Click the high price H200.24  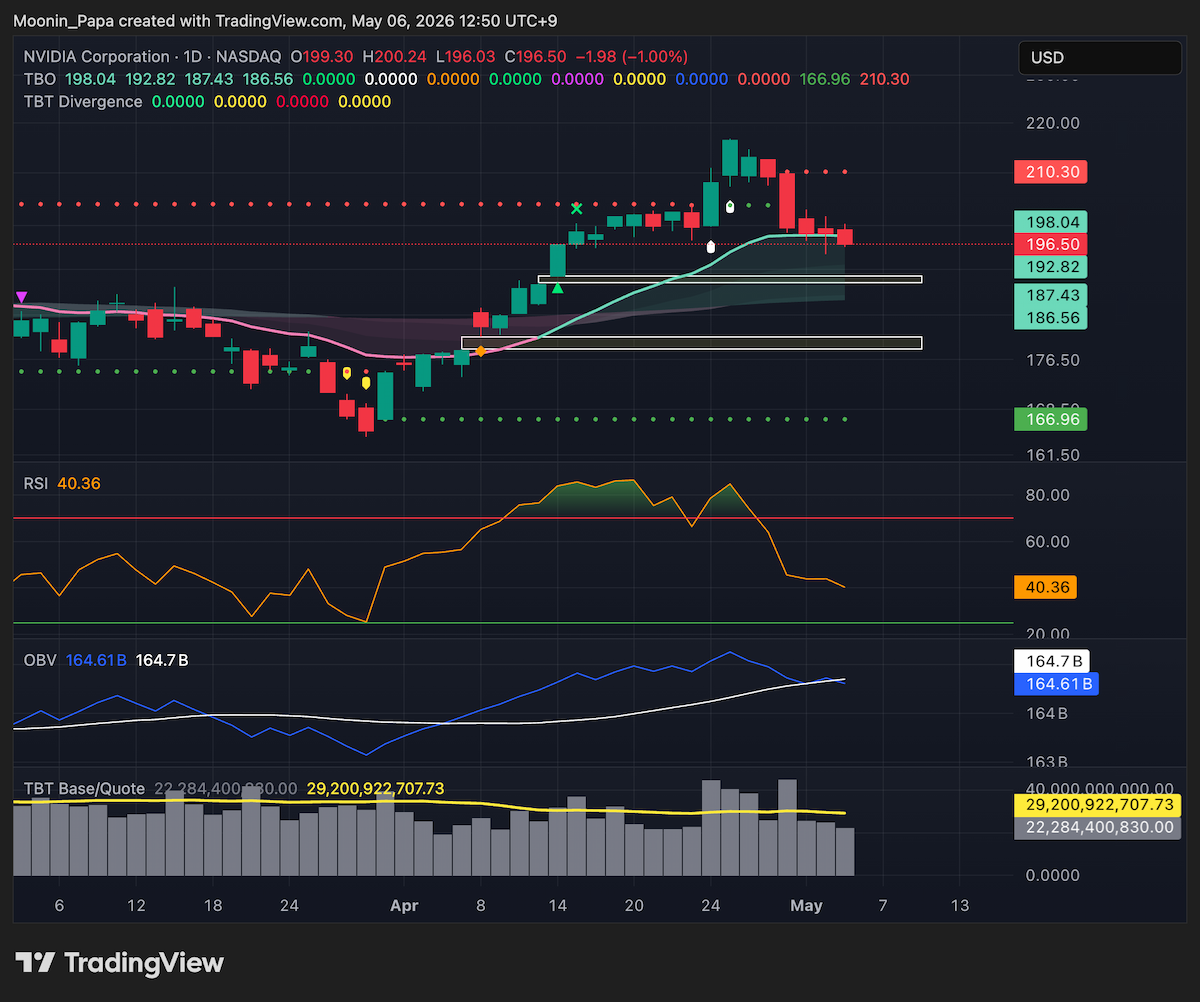click(393, 57)
